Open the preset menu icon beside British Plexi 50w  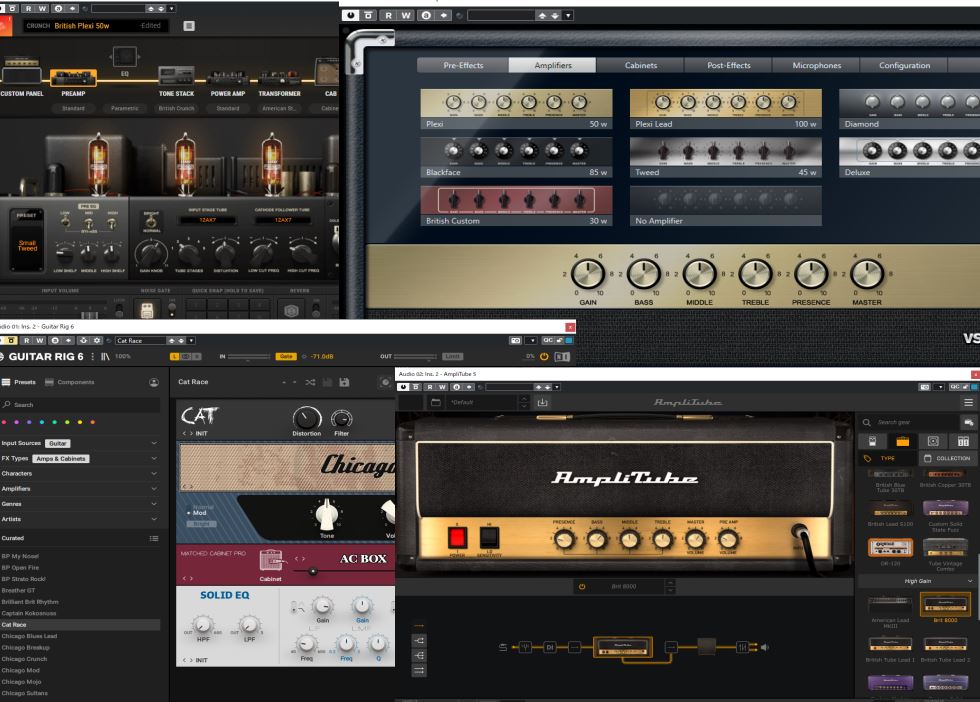pyautogui.click(x=189, y=26)
